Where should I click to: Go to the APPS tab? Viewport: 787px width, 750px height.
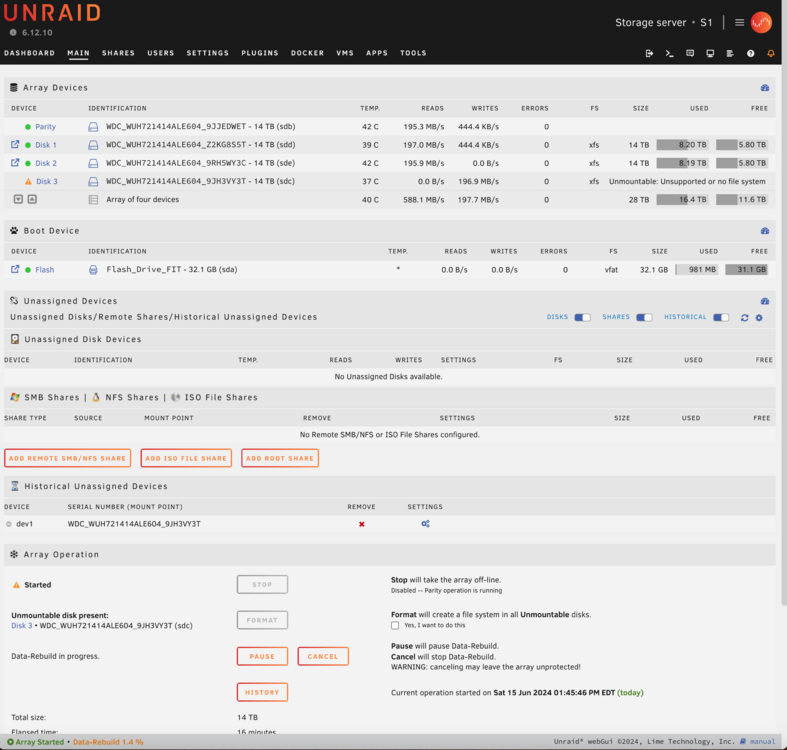click(377, 53)
